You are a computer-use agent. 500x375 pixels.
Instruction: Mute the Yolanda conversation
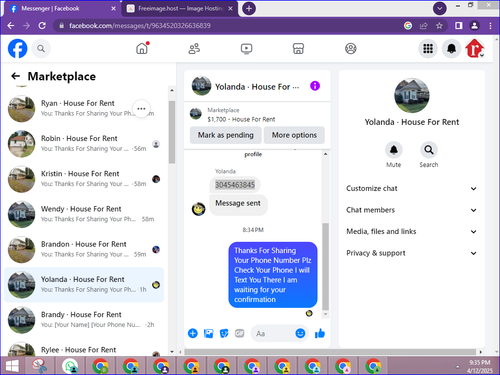pyautogui.click(x=394, y=150)
